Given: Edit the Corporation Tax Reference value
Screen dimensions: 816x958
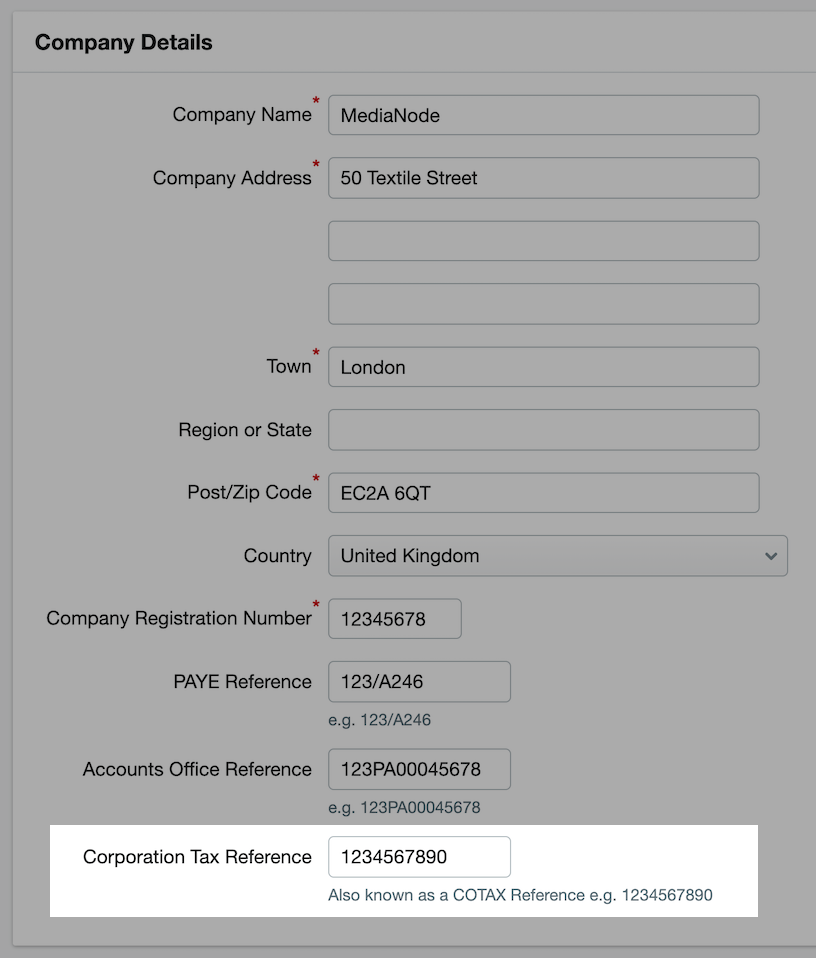Looking at the screenshot, I should (420, 857).
